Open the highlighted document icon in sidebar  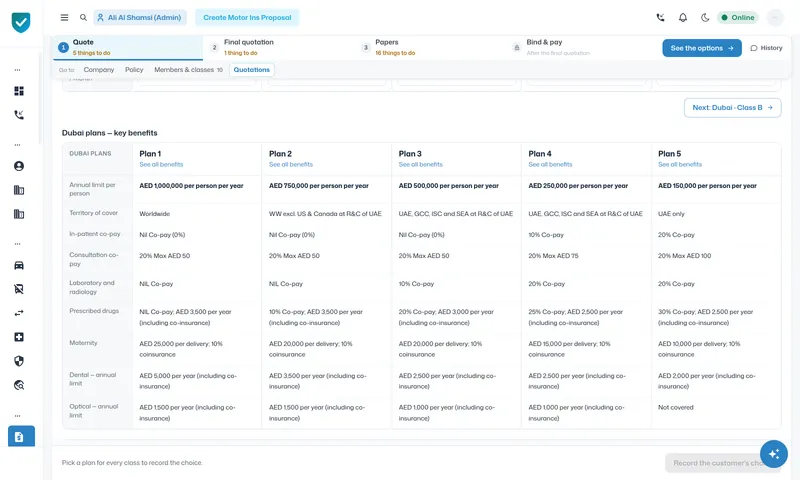(21, 437)
